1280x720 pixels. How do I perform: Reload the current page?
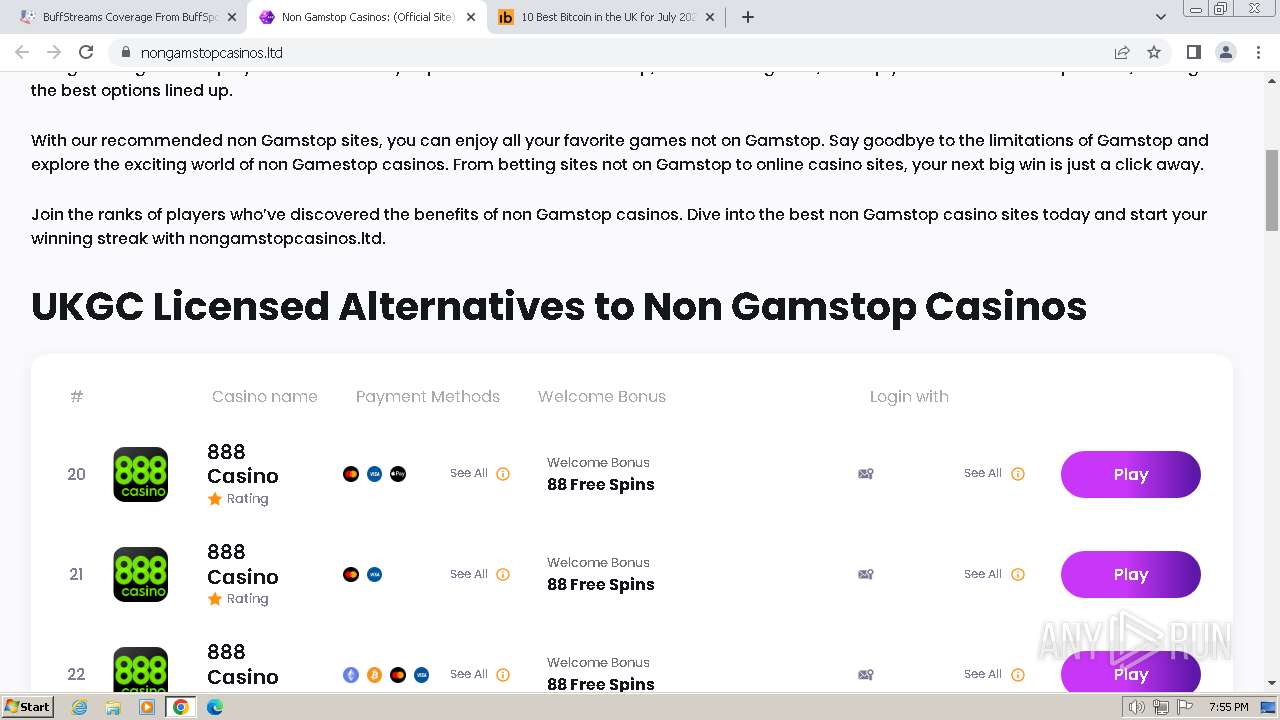coord(86,52)
